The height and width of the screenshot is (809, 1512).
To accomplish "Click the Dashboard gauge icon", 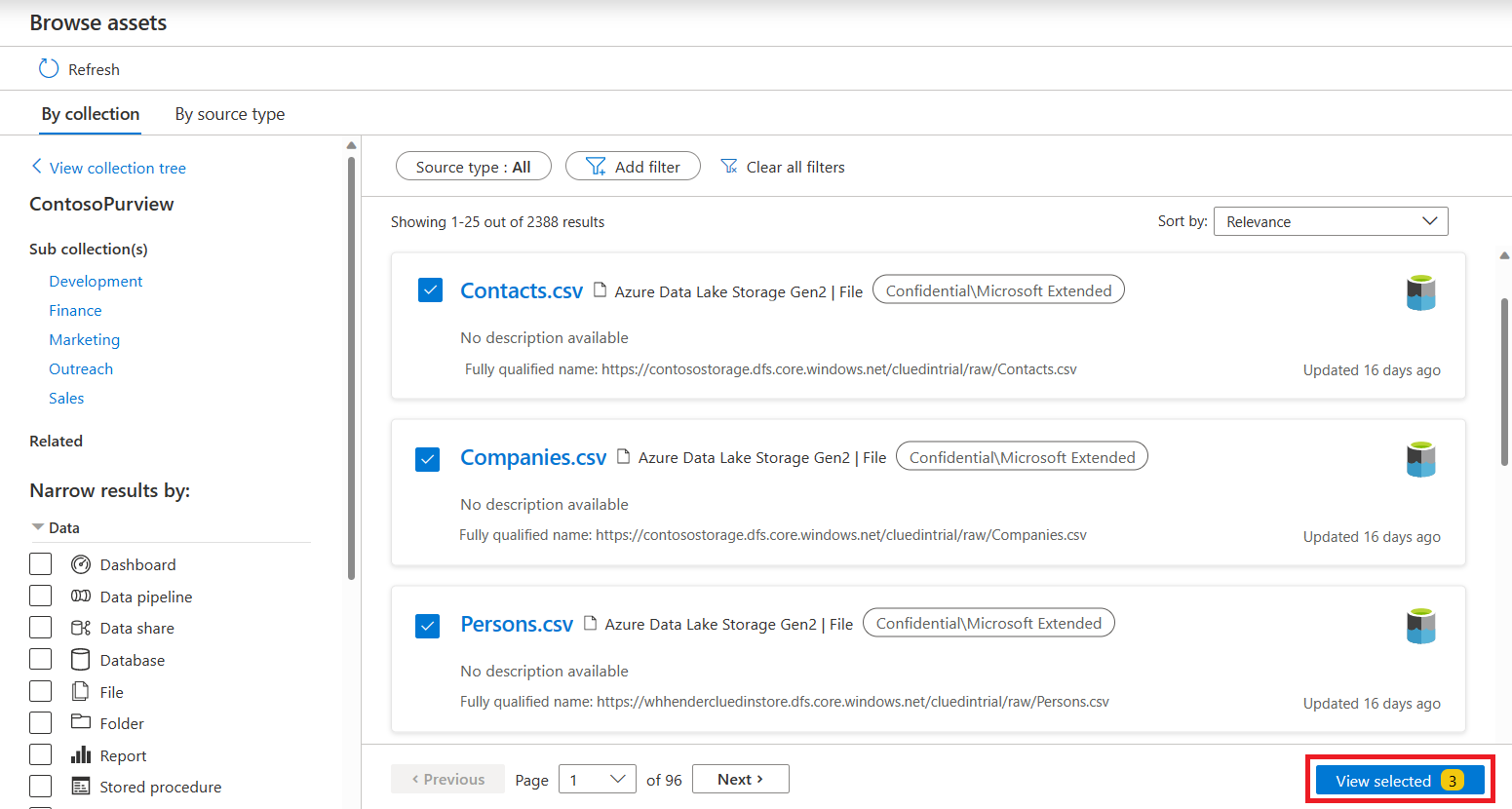I will coord(81,564).
